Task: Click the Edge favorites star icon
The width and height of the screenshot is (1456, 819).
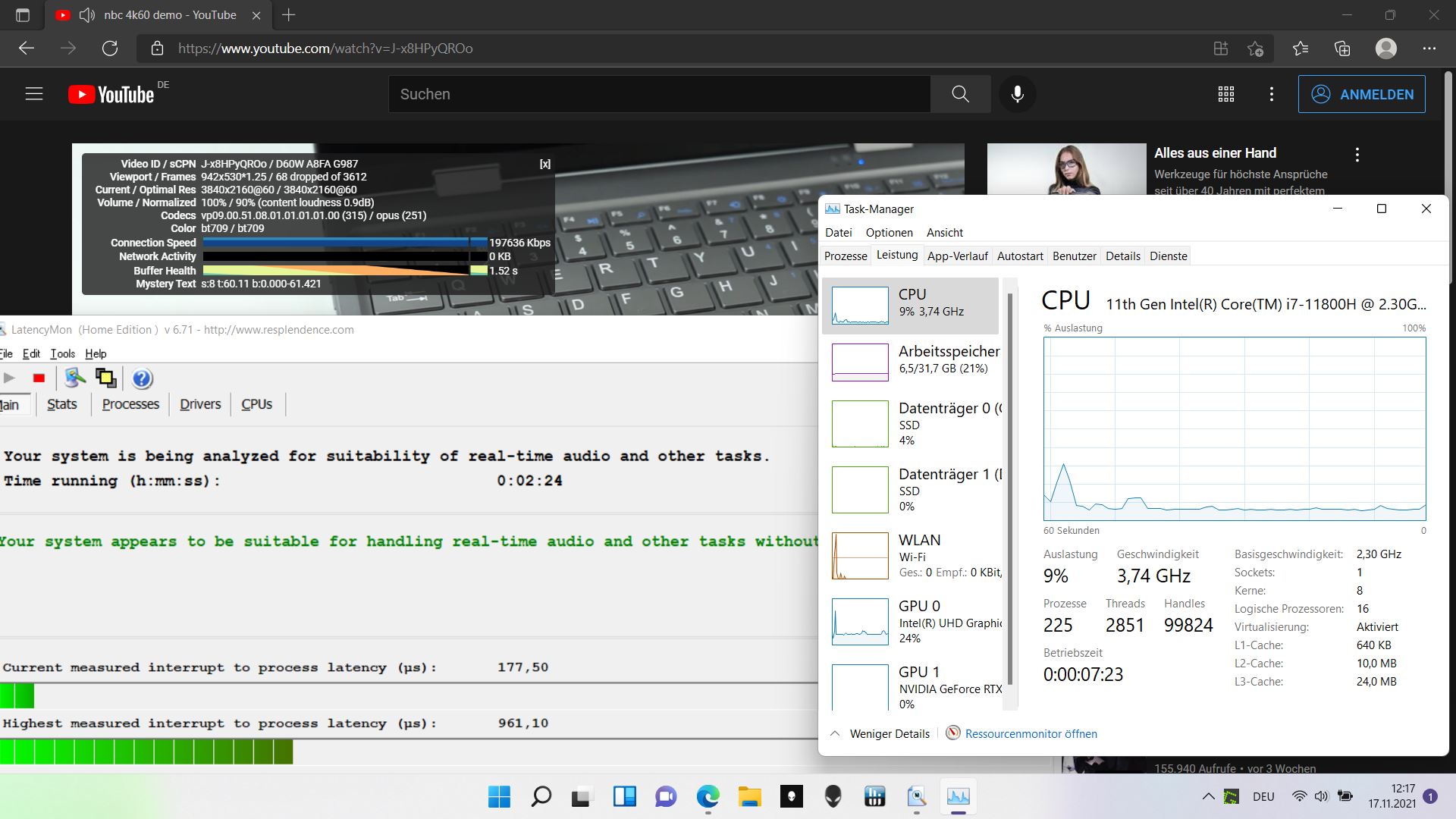Action: pyautogui.click(x=1300, y=49)
